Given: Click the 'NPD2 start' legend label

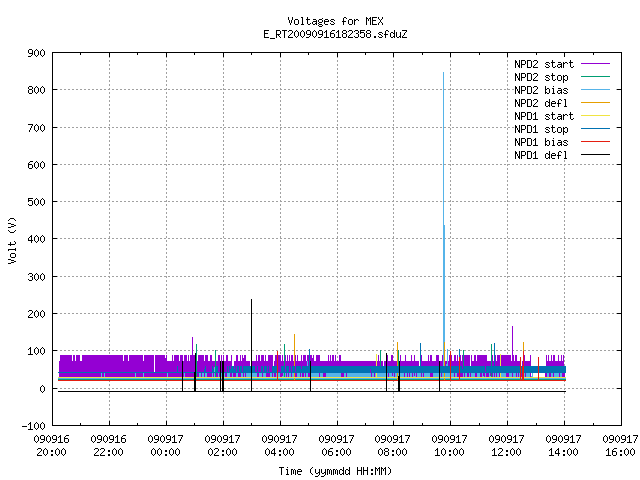Looking at the screenshot, I should (544, 64).
